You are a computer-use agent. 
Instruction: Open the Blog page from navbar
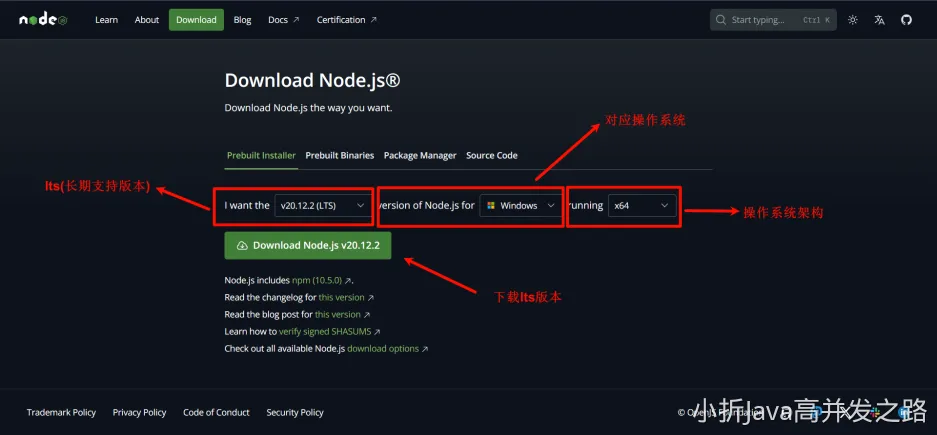point(242,20)
